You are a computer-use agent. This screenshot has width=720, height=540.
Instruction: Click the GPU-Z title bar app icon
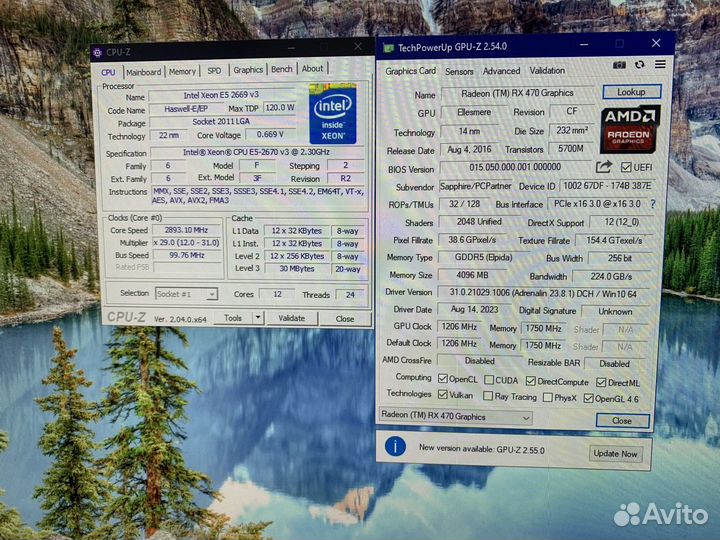(x=388, y=48)
